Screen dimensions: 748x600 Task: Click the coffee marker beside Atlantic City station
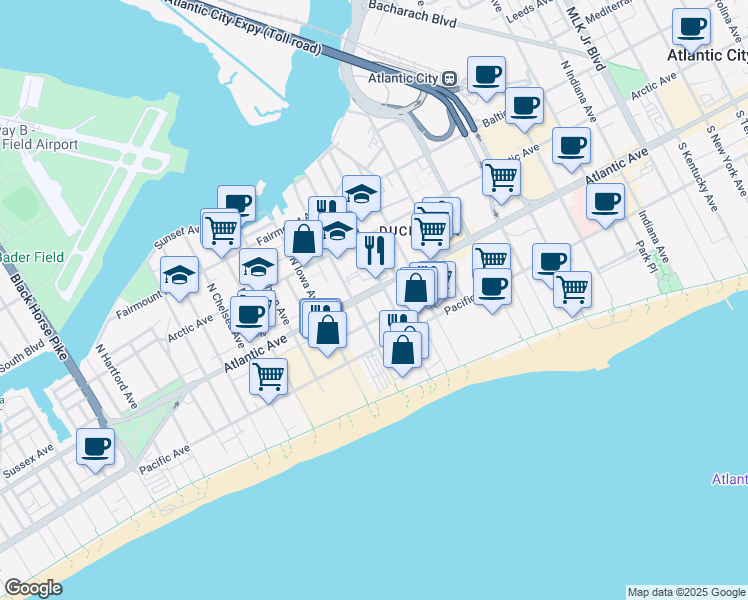(x=486, y=75)
